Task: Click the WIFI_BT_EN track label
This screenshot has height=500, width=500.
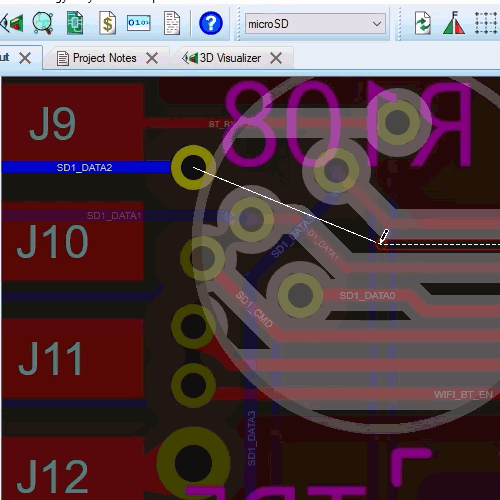Action: tap(463, 395)
